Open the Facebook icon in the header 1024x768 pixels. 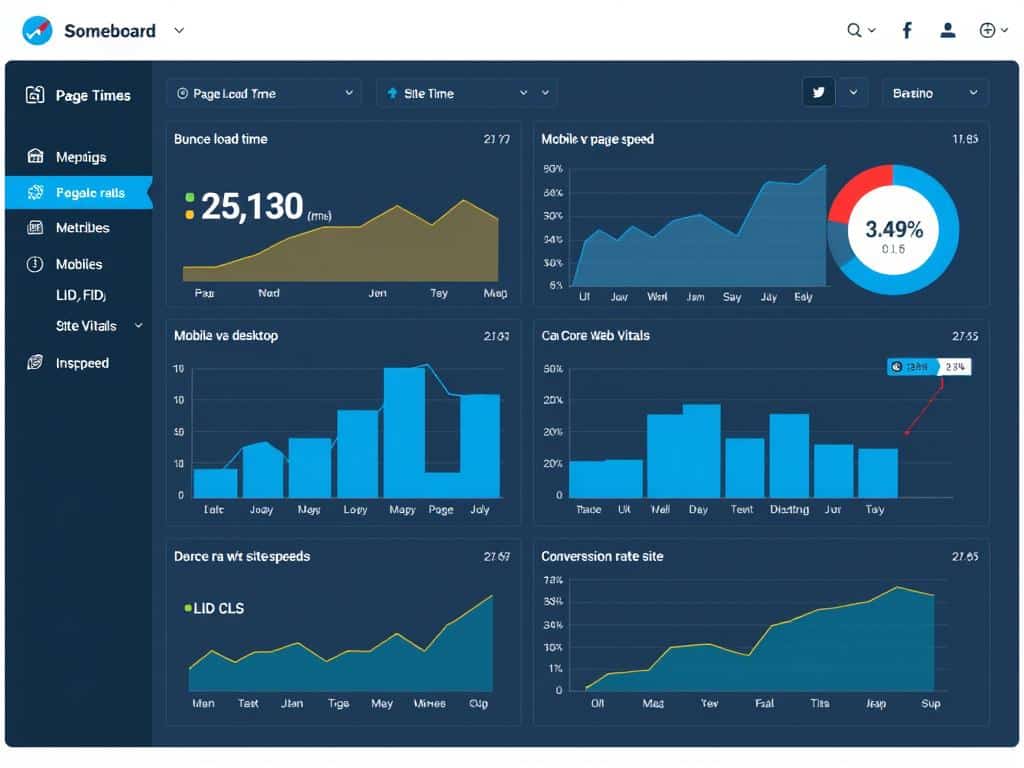[x=906, y=30]
